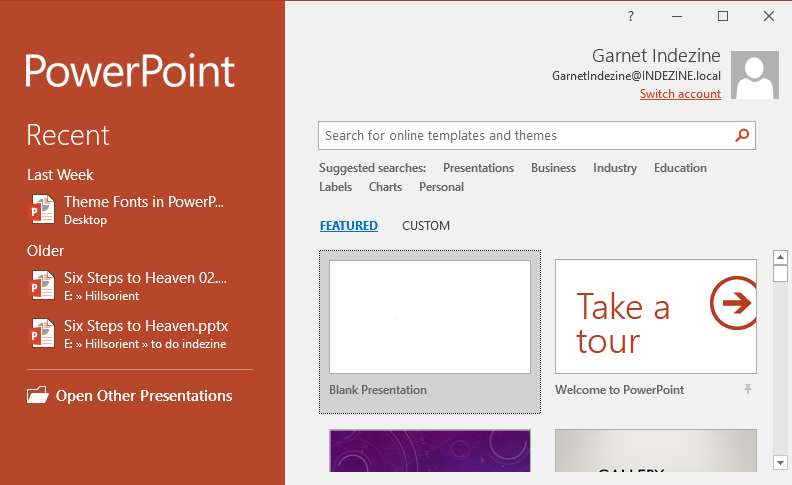Close the PowerPoint window
This screenshot has height=485, width=792.
click(x=769, y=16)
